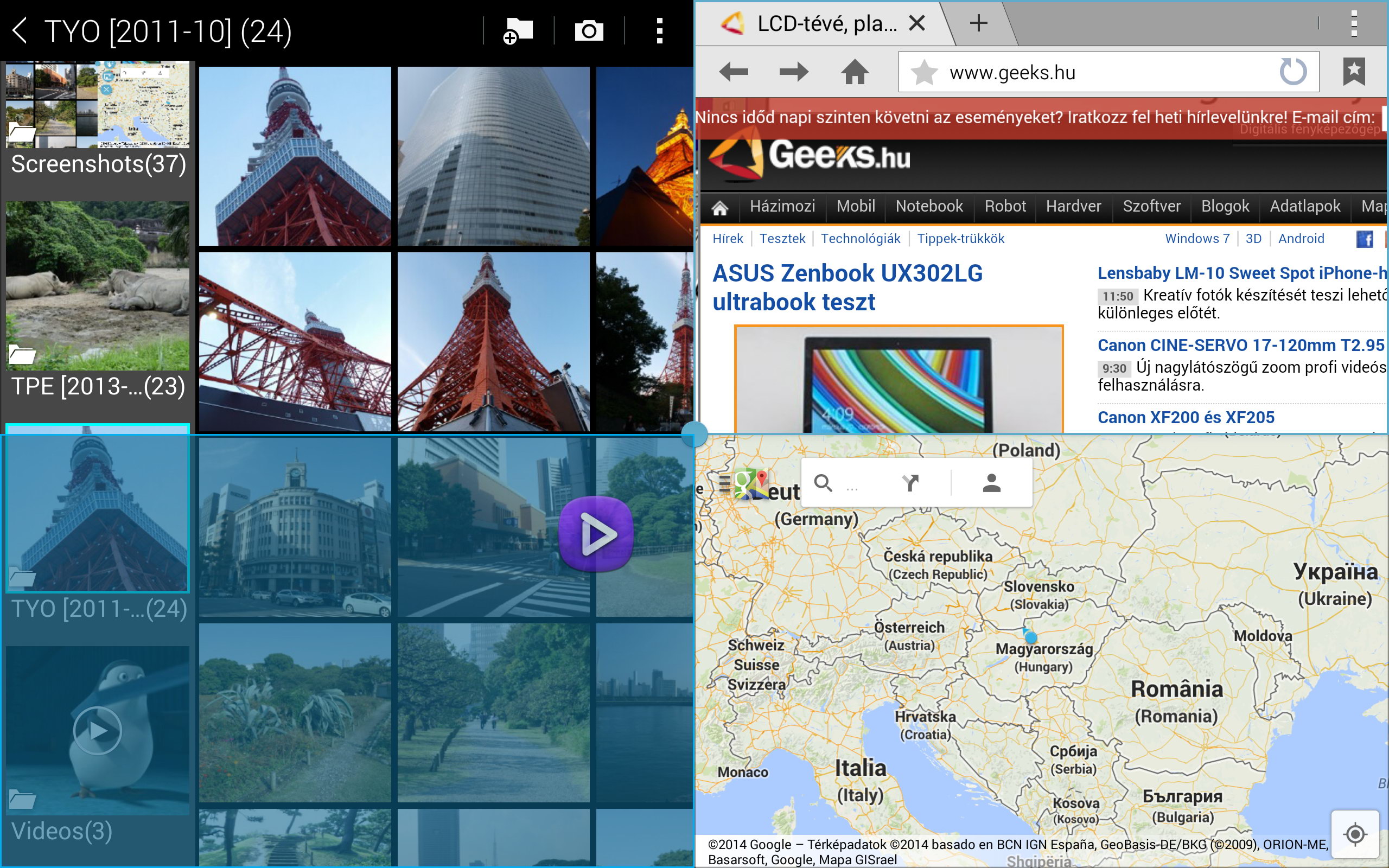Follow the Technológiák link
The height and width of the screenshot is (868, 1389).
(861, 239)
